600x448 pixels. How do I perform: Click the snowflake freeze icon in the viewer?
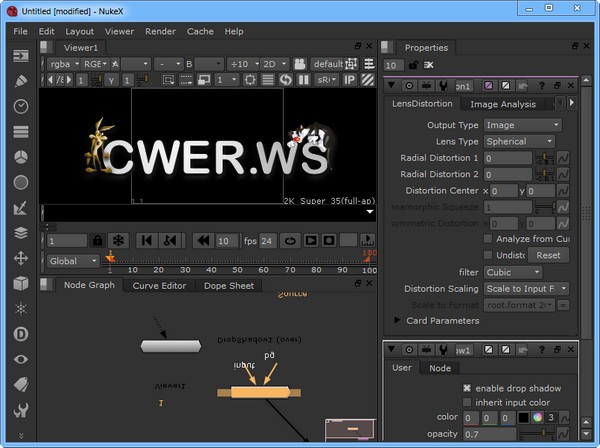click(x=117, y=241)
